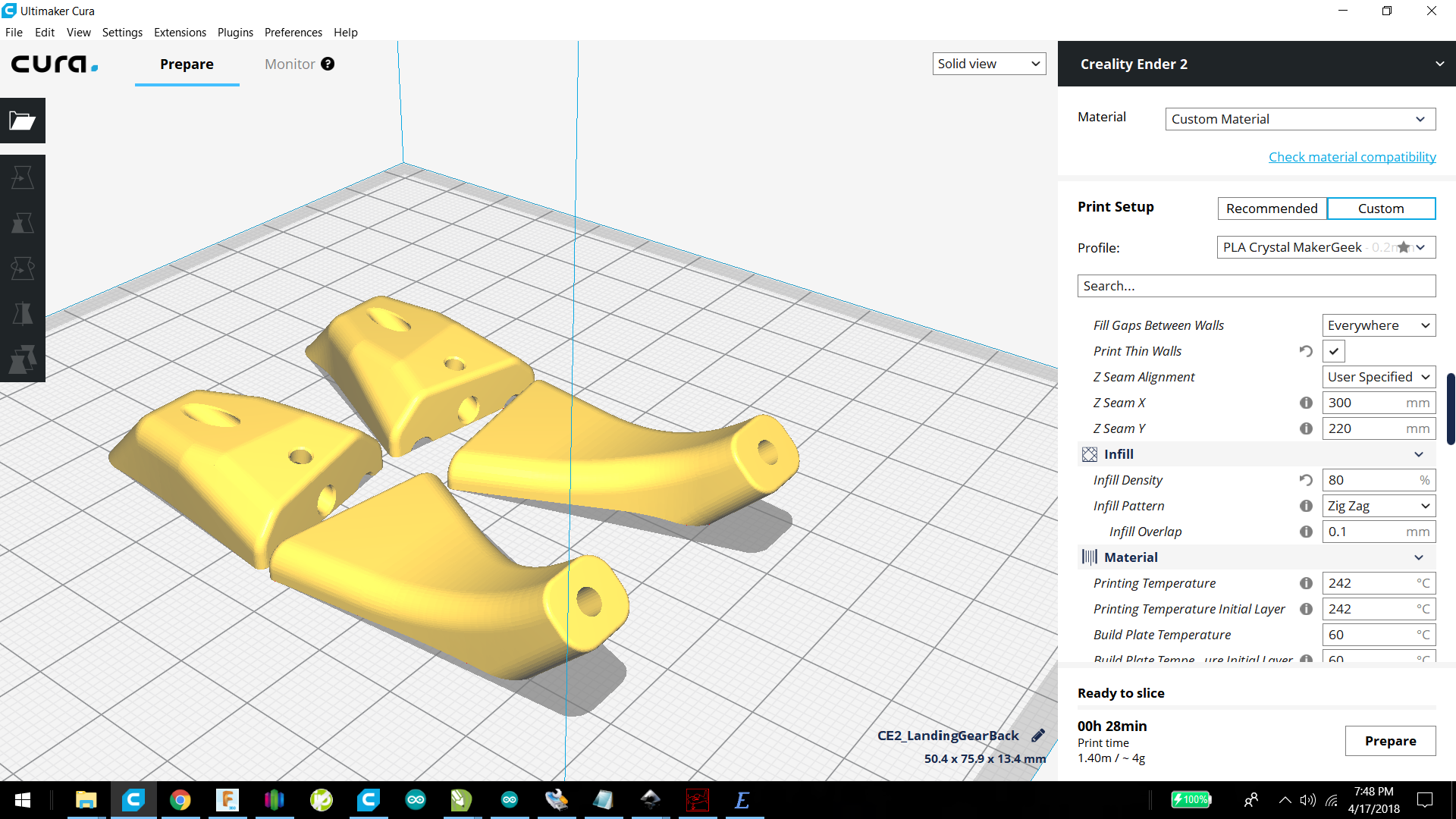The image size is (1456, 819).
Task: Toggle the Print Thin Walls checkbox
Action: (x=1334, y=351)
